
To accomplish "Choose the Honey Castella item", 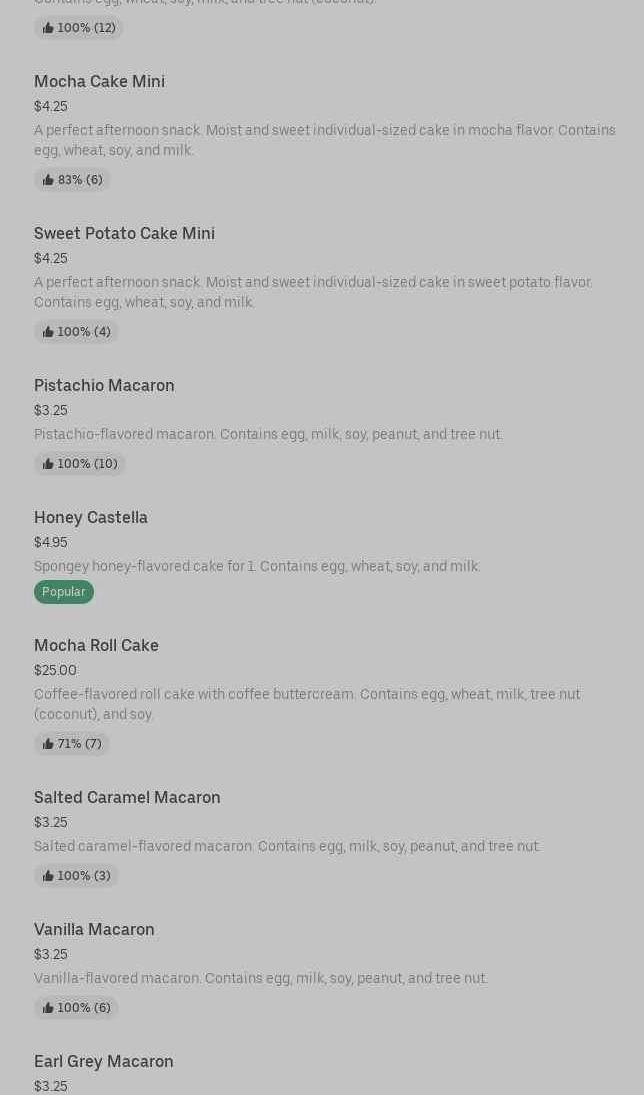I will point(91,517).
